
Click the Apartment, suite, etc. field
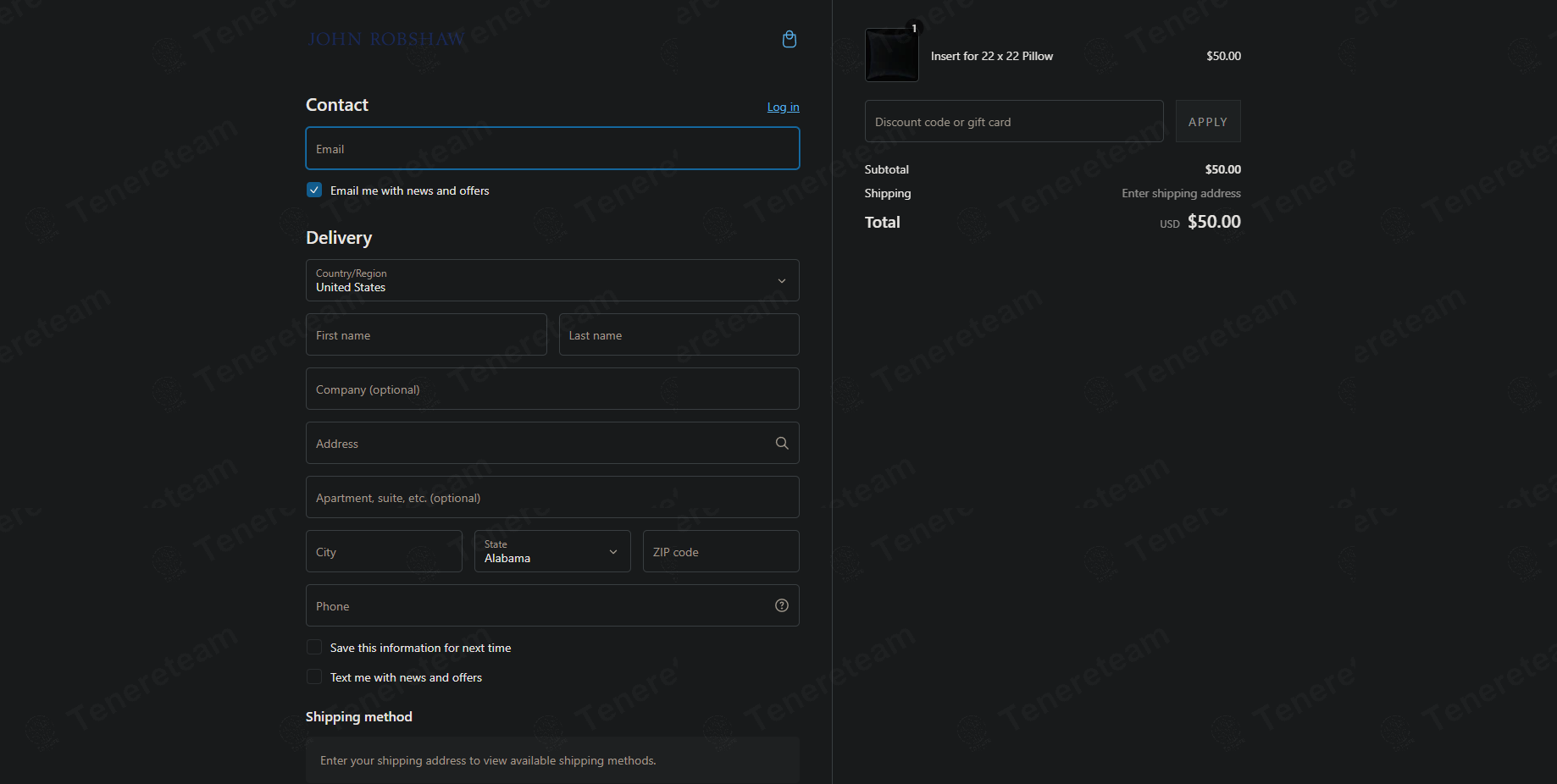[x=552, y=497]
